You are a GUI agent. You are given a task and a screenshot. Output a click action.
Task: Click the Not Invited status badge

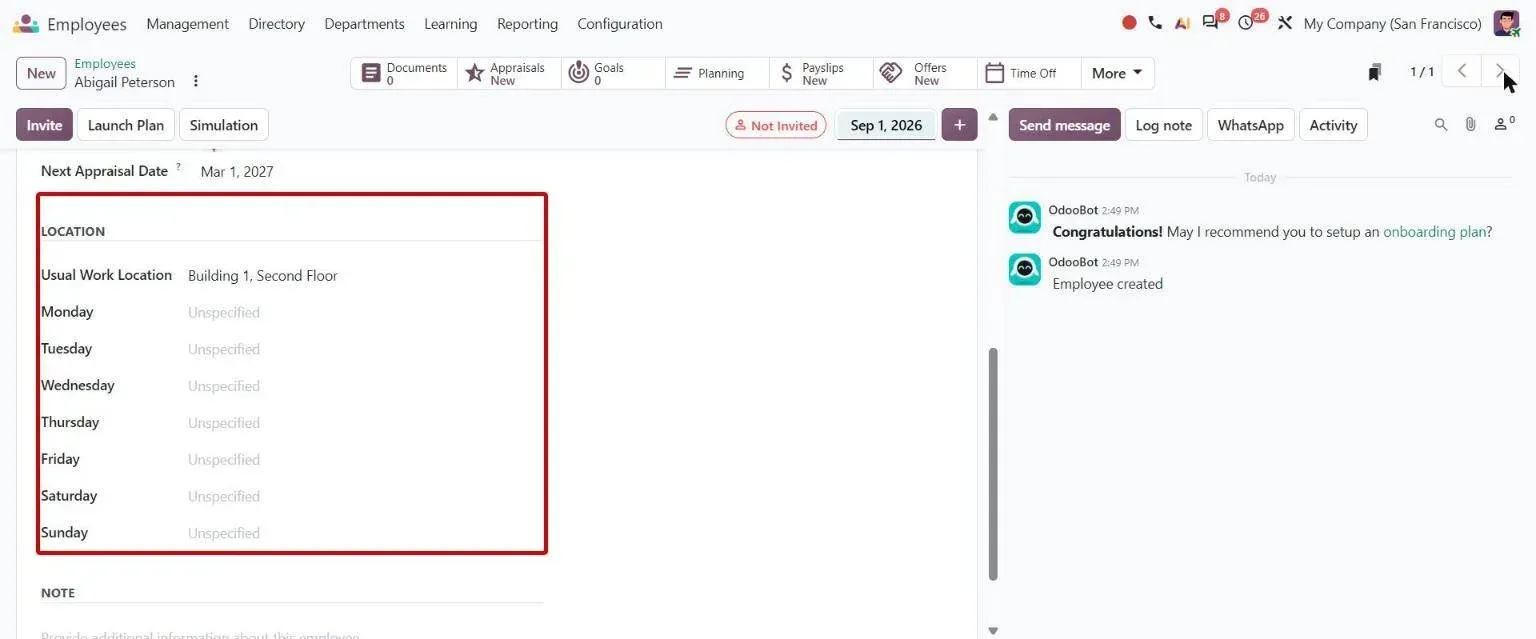coord(776,125)
